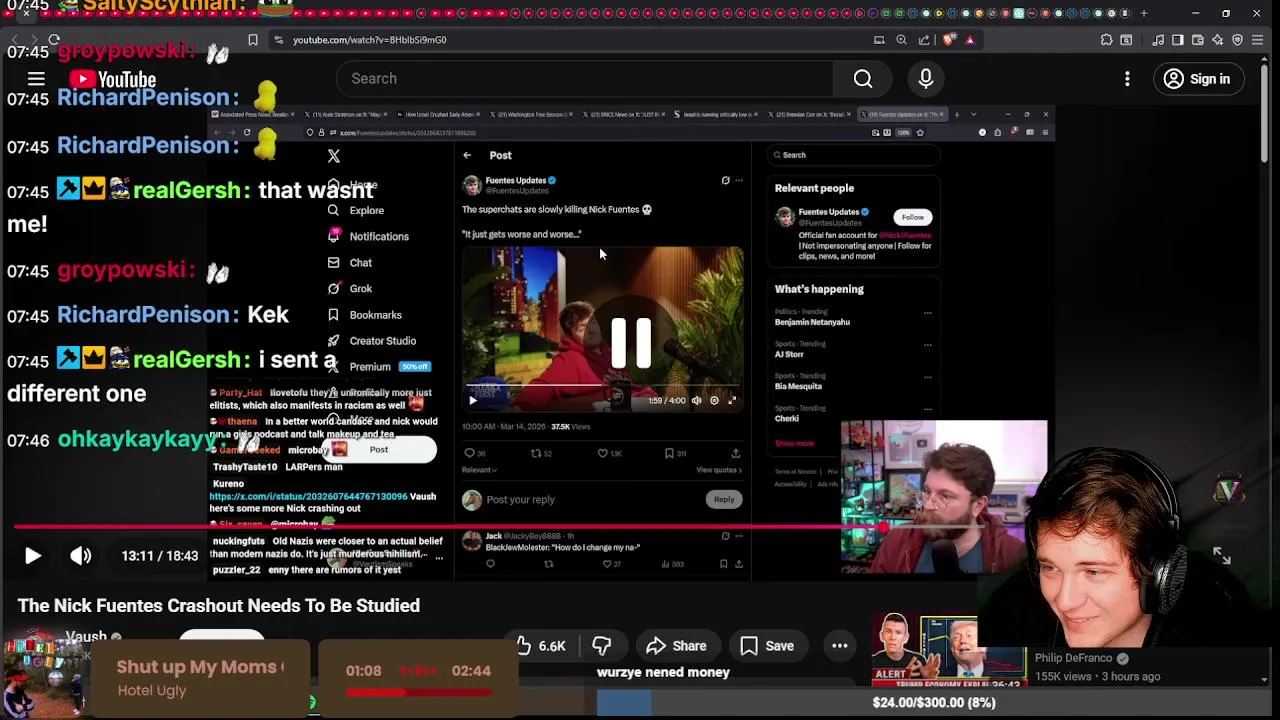Open YouTube settings three-dot menu

click(x=1127, y=79)
